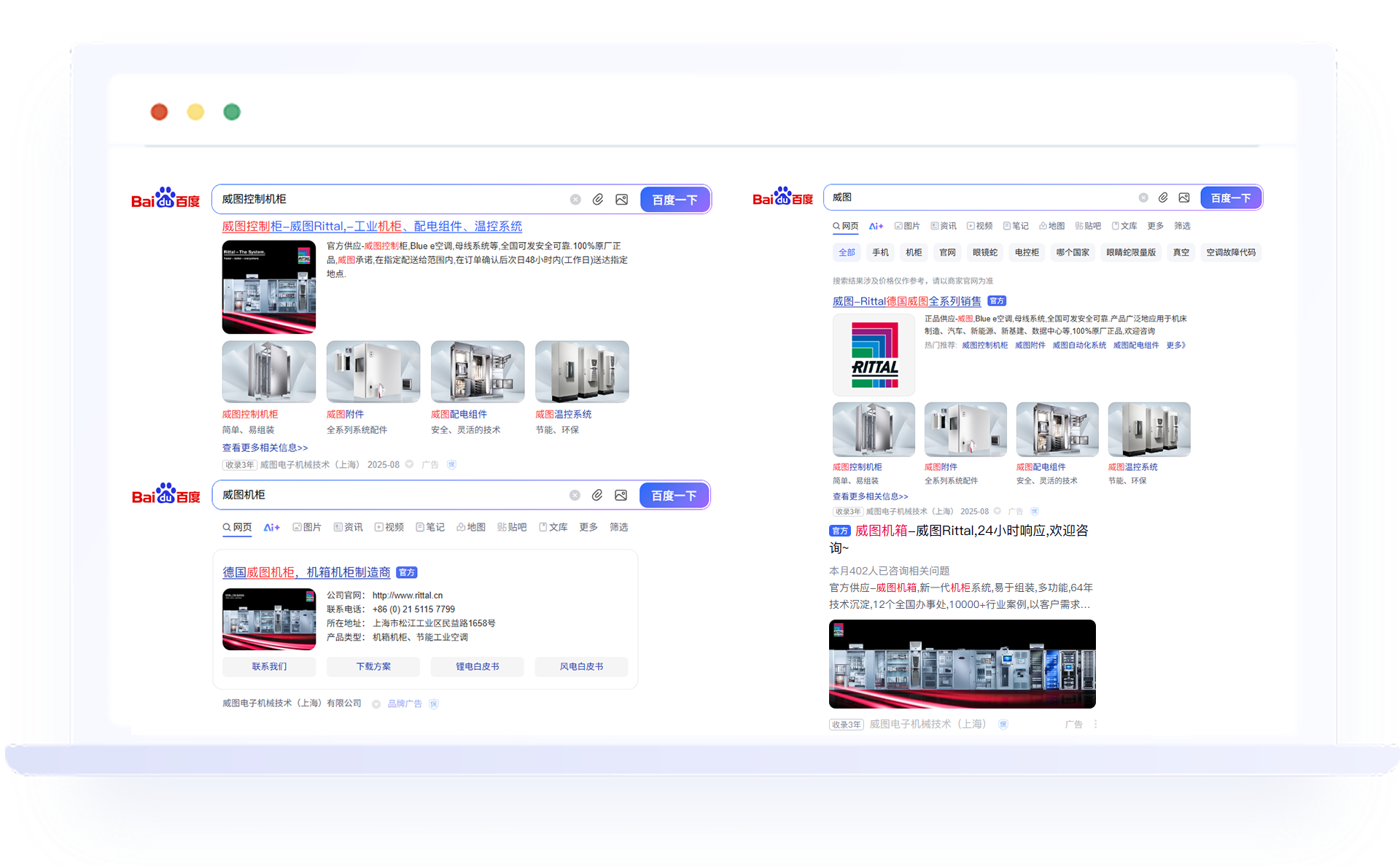The height and width of the screenshot is (866, 1400).
Task: Toggle the 全部 filter chip
Action: 846,252
